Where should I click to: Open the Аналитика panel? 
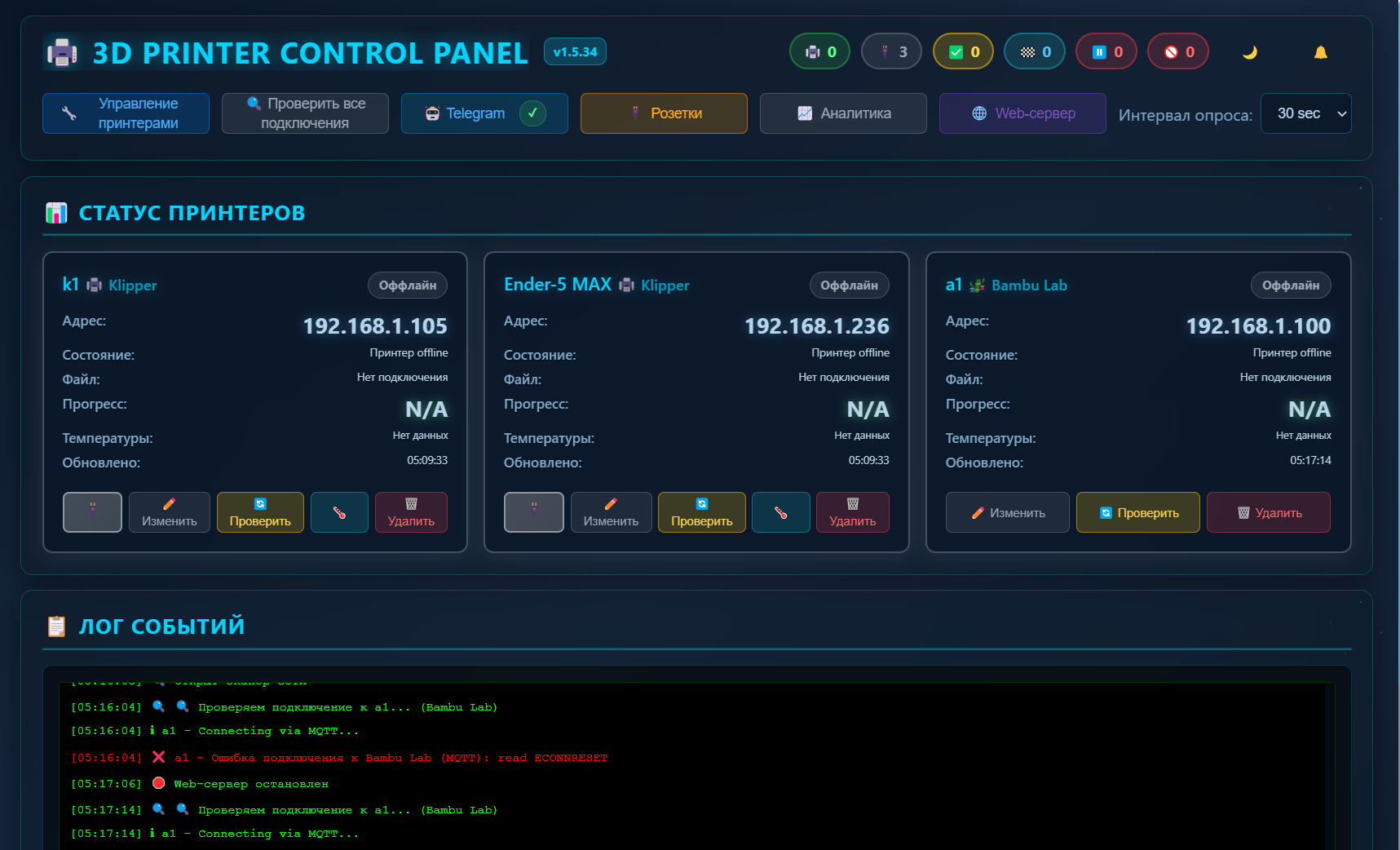(x=843, y=113)
